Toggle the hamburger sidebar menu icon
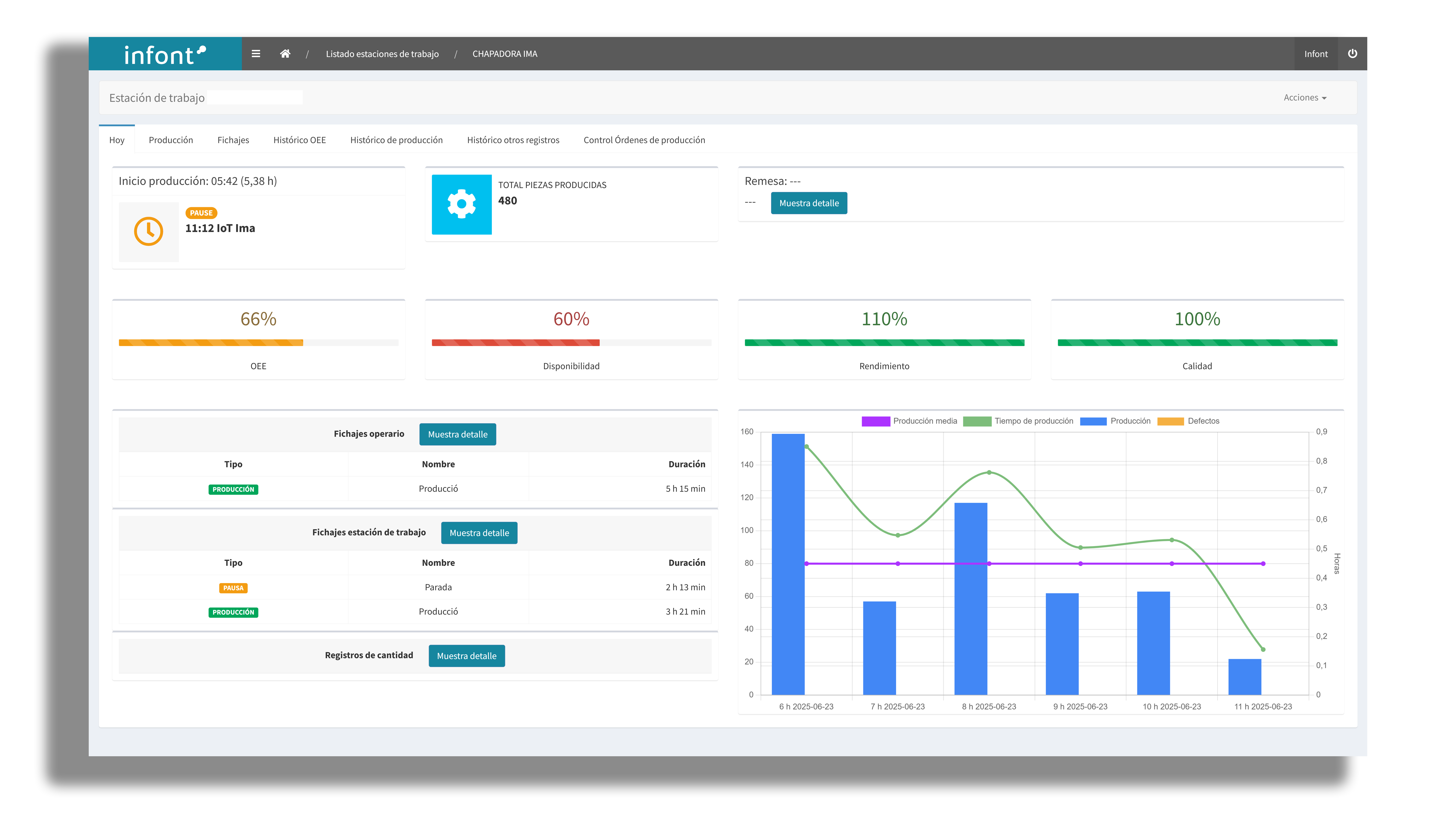The width and height of the screenshot is (1456, 819). tap(256, 54)
